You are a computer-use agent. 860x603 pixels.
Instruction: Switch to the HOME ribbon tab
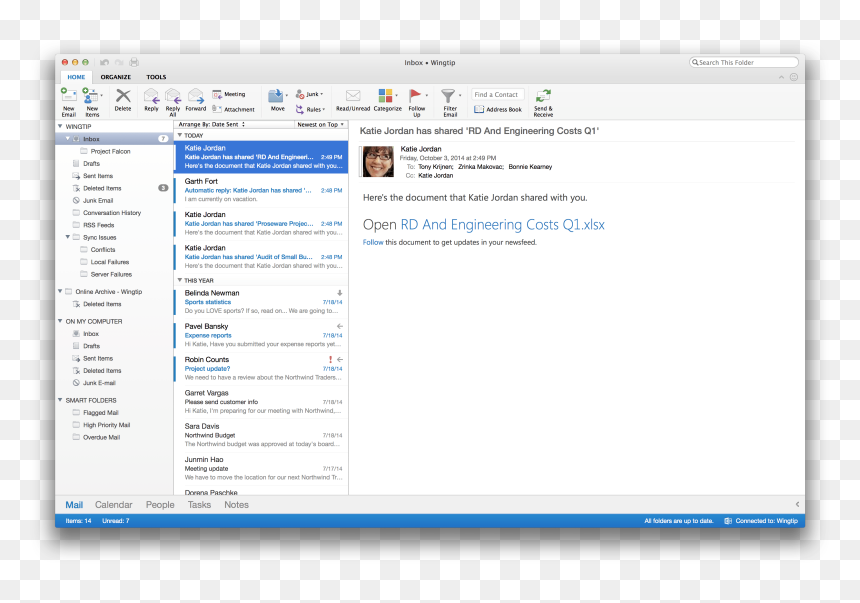point(76,77)
